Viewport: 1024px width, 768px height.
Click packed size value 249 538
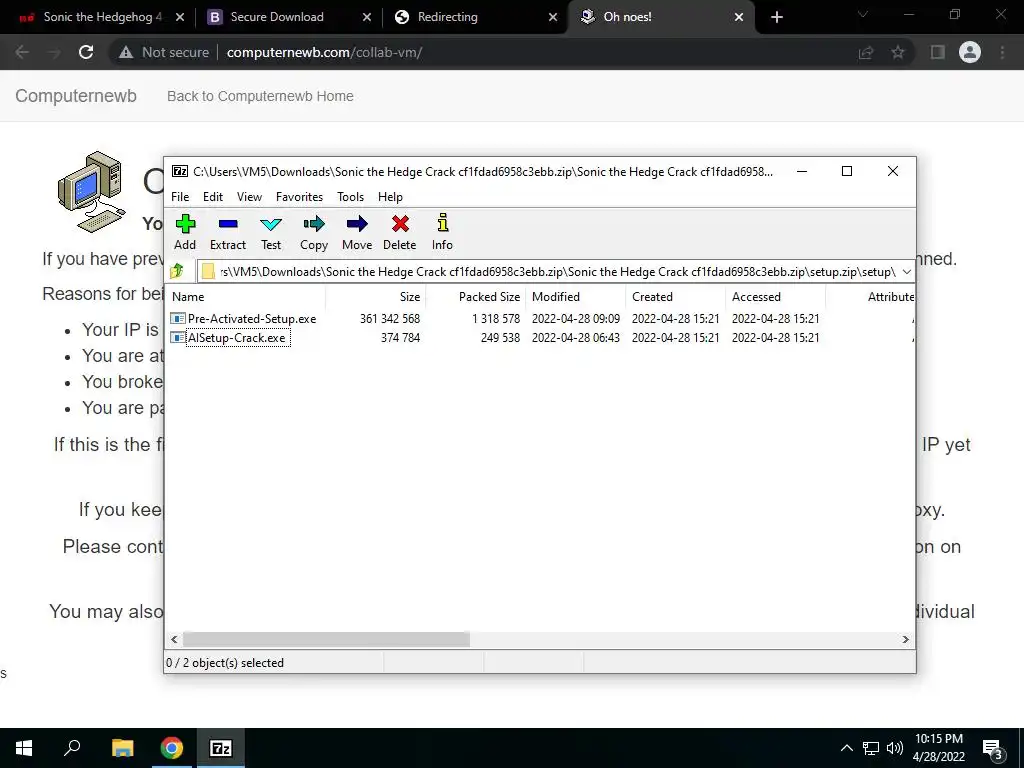coord(500,338)
